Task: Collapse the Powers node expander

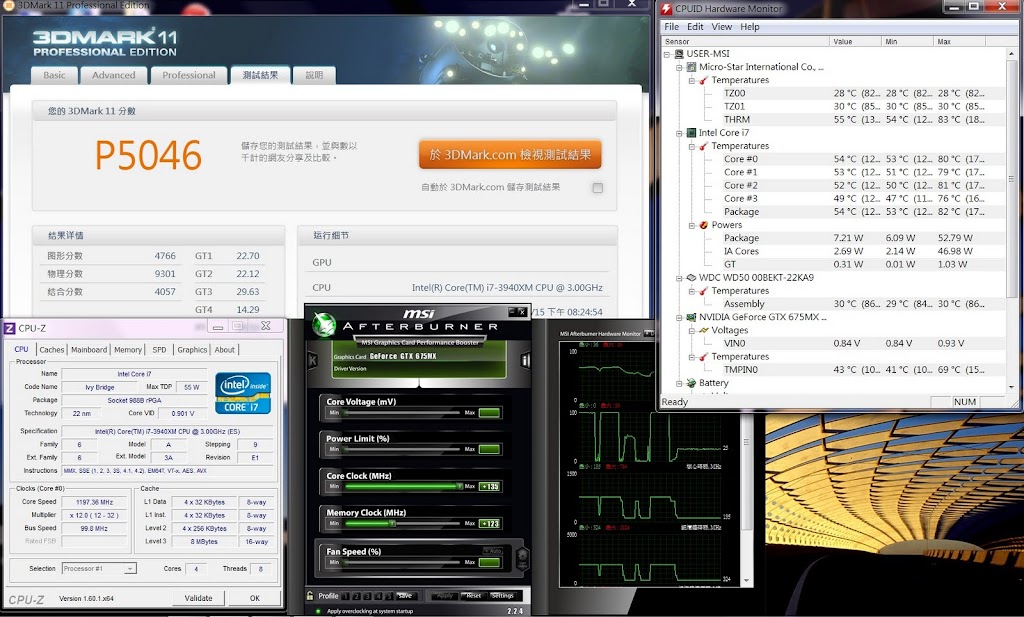Action: (692, 225)
